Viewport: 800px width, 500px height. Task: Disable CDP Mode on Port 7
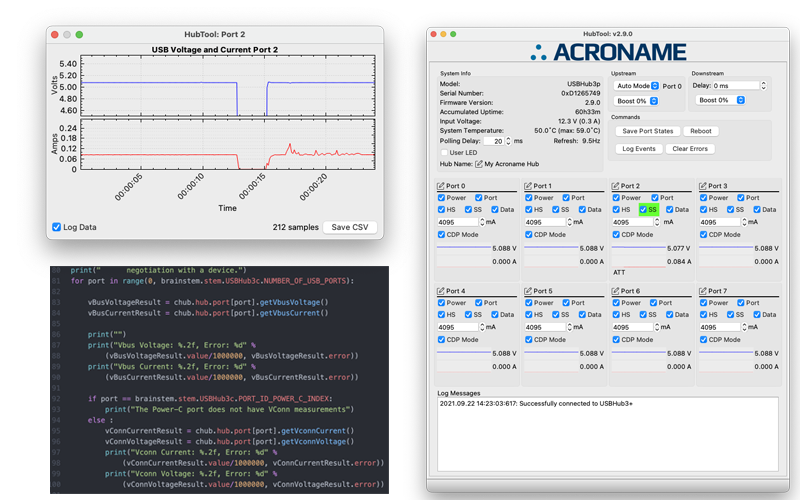[704, 340]
